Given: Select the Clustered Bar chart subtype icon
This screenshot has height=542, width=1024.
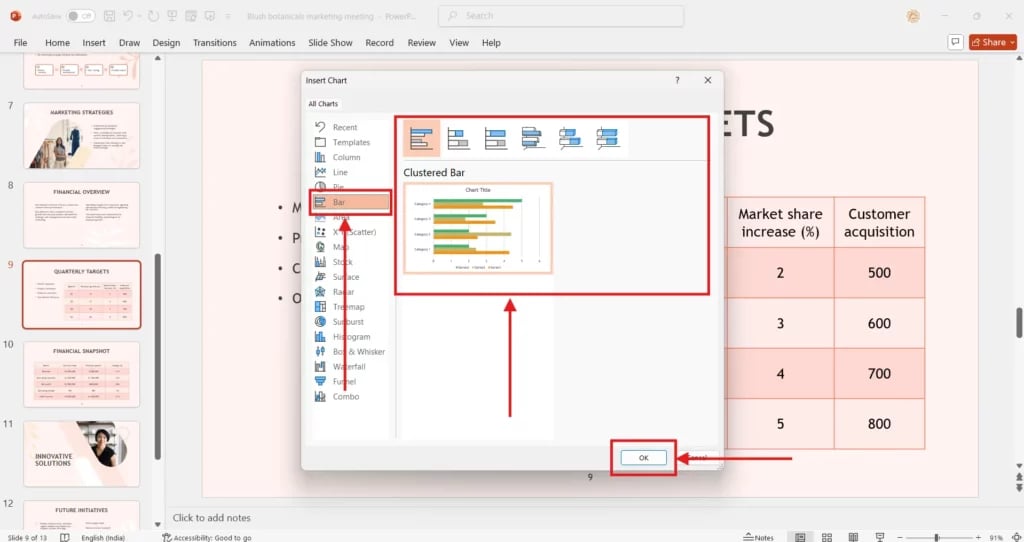Looking at the screenshot, I should pos(421,139).
